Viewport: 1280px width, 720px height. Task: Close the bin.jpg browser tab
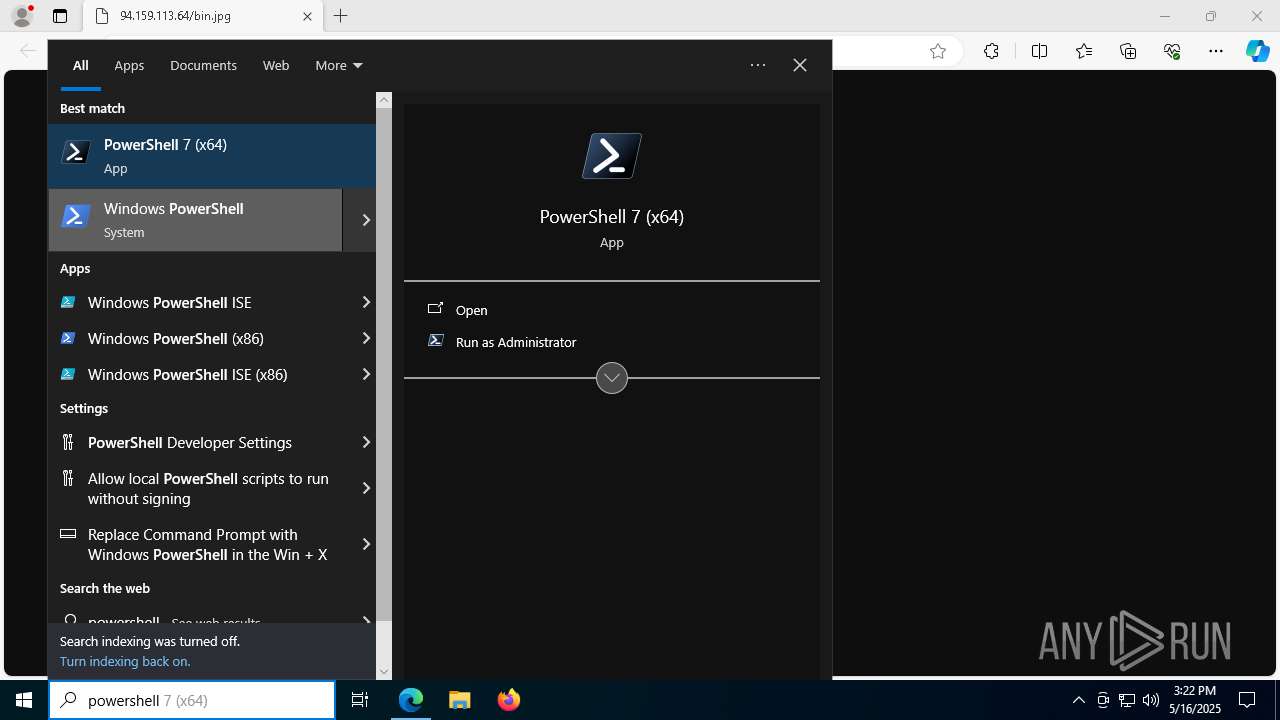[x=307, y=16]
